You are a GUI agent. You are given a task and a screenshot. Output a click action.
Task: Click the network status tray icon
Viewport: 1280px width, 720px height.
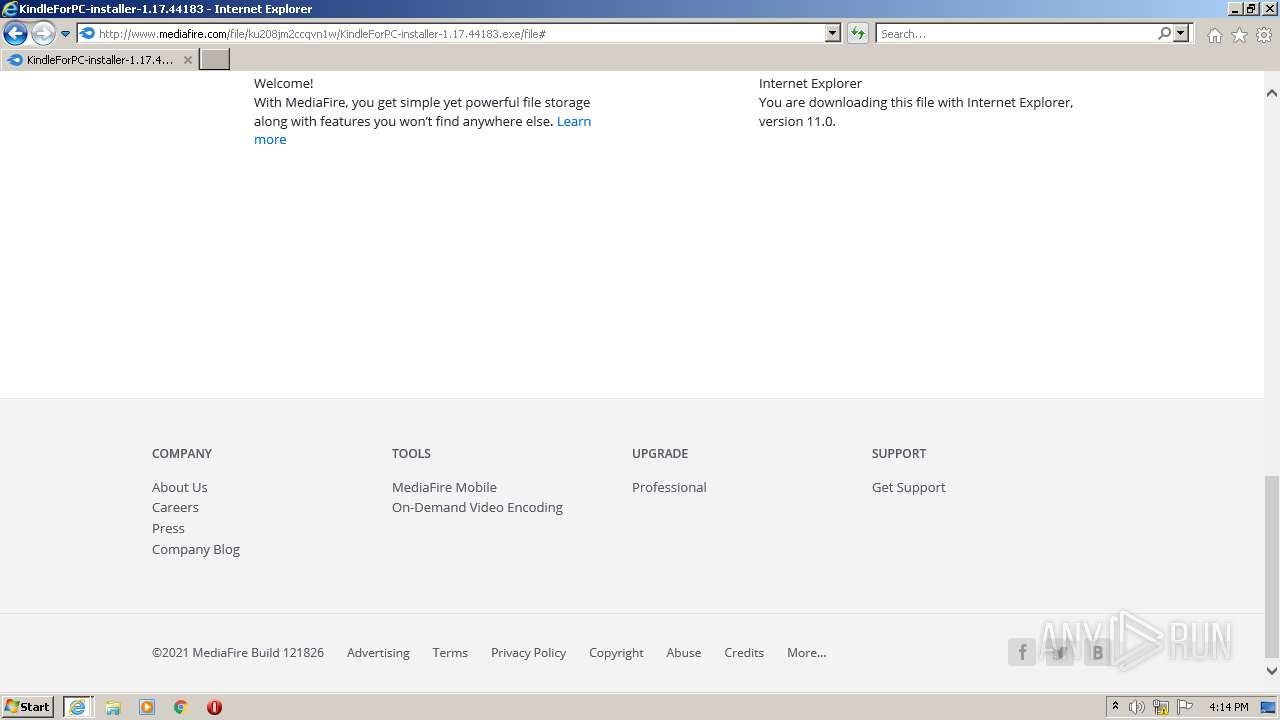[1161, 707]
